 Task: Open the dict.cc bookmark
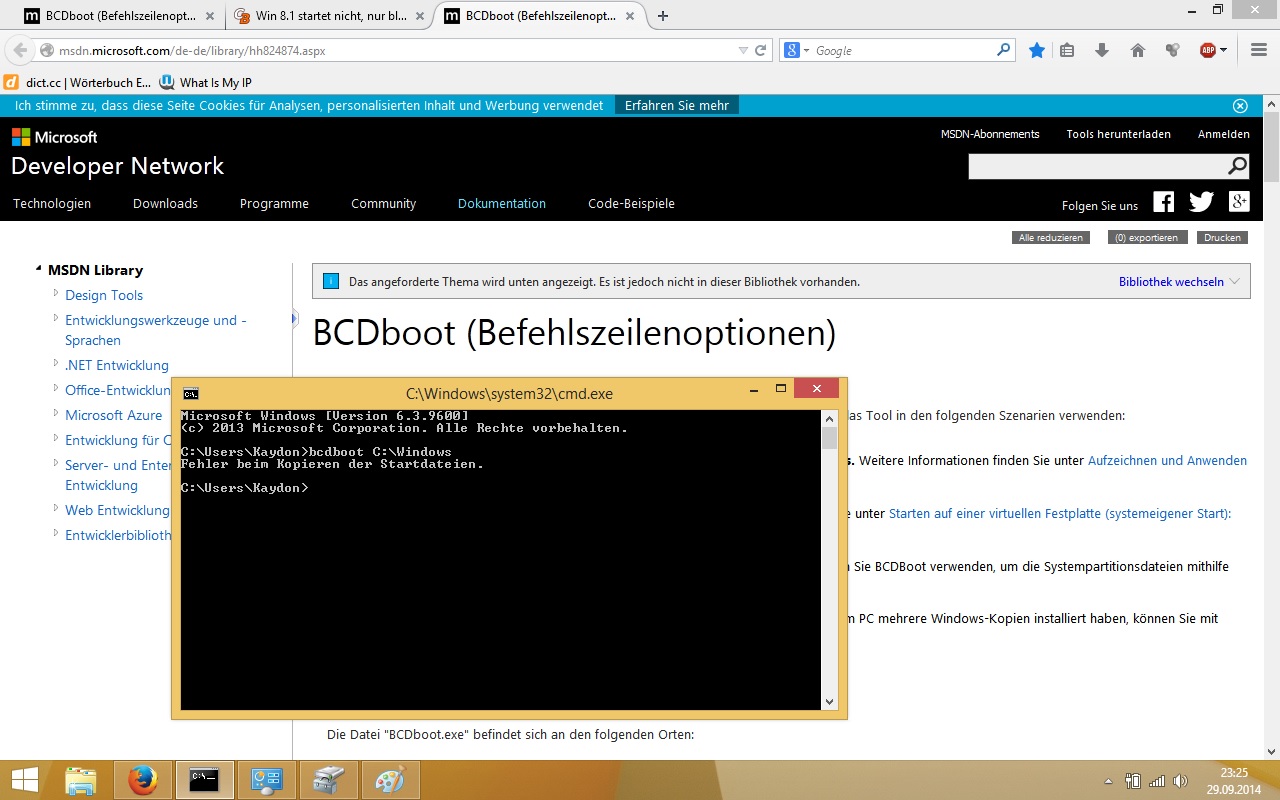[78, 83]
